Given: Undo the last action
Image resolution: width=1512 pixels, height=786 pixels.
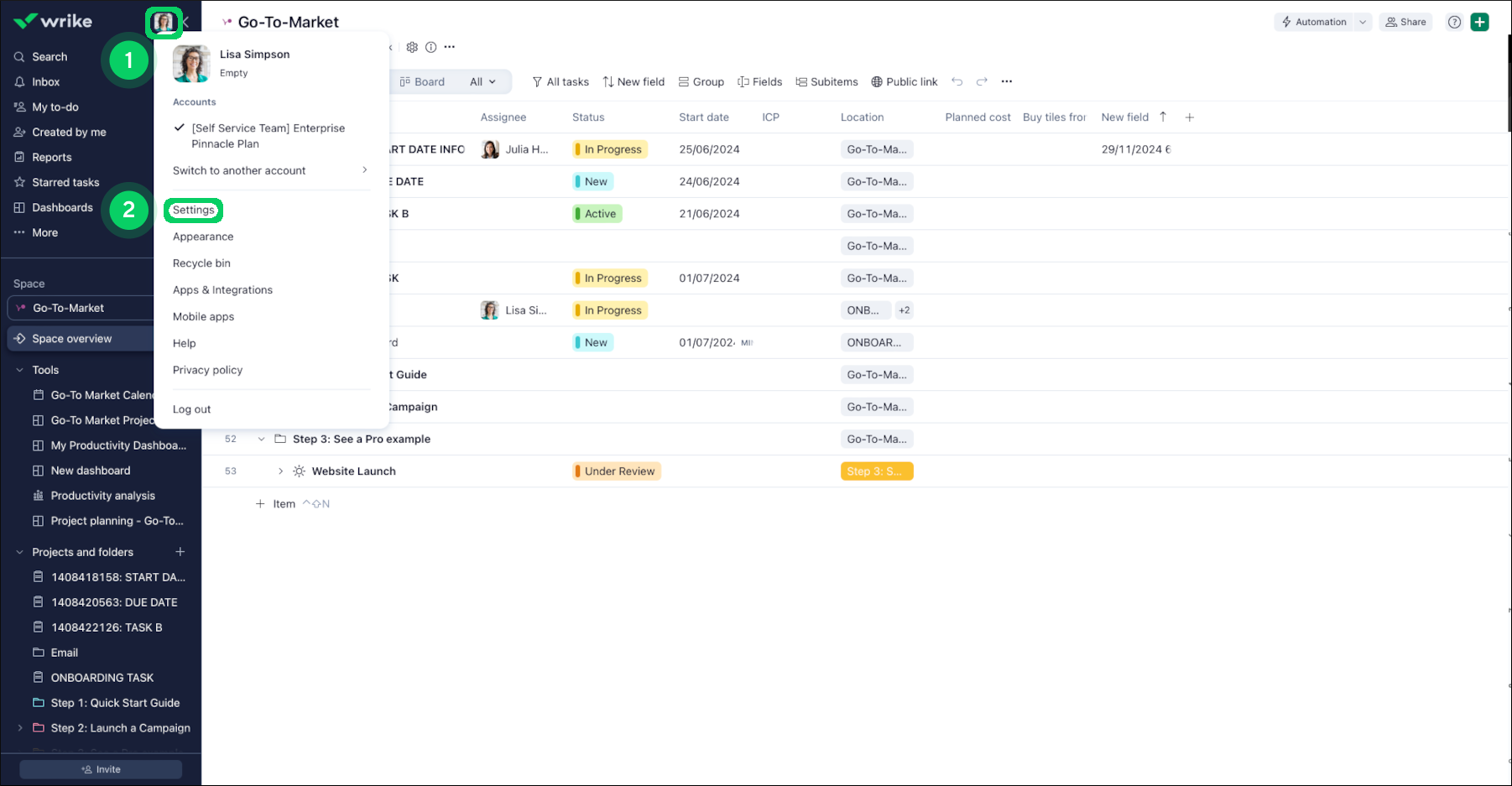Looking at the screenshot, I should [x=957, y=82].
